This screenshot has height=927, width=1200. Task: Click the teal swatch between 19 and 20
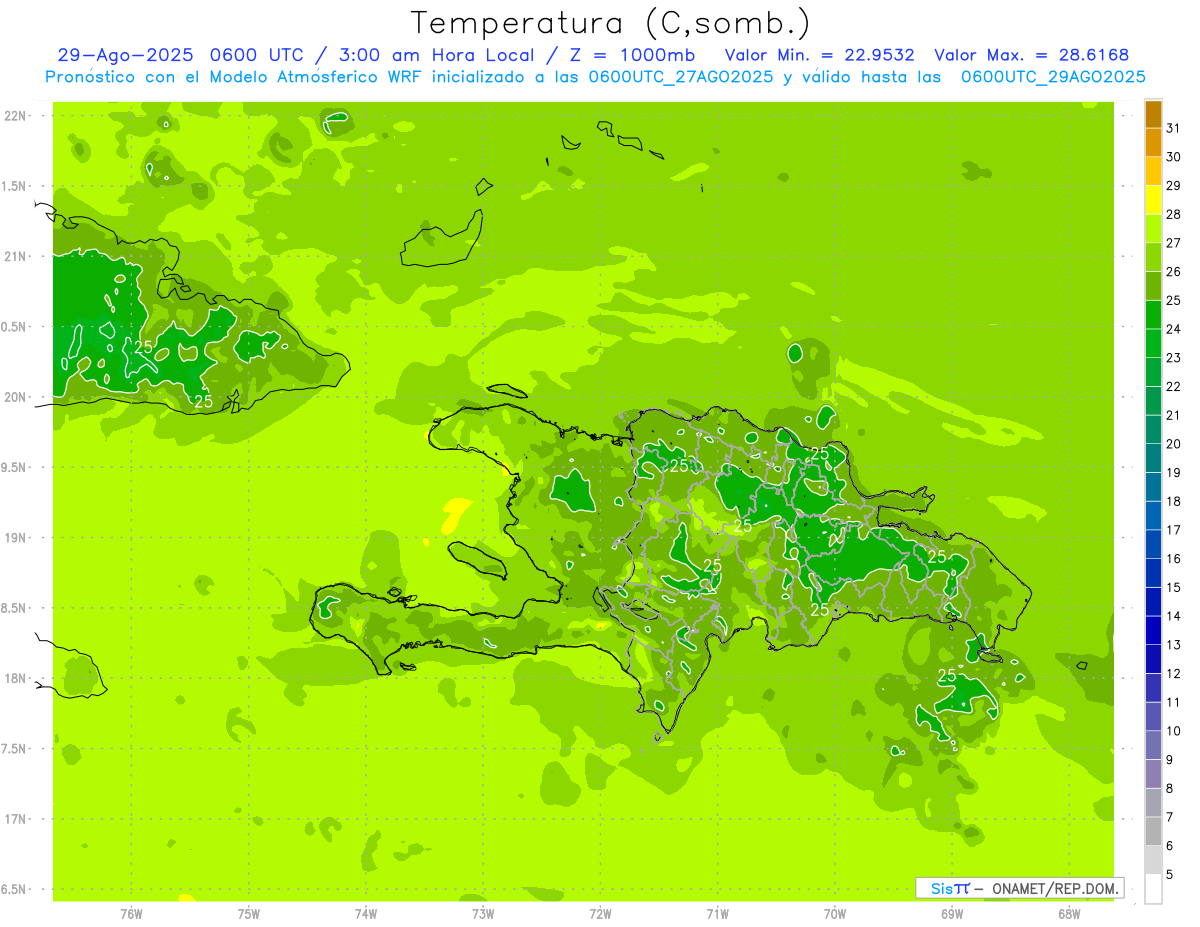(1153, 459)
